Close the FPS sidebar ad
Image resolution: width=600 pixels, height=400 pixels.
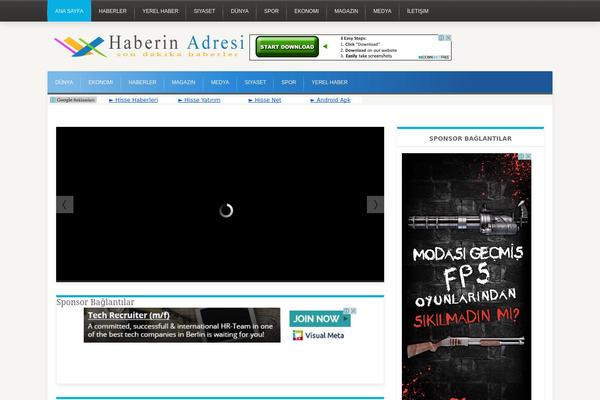coord(528,156)
